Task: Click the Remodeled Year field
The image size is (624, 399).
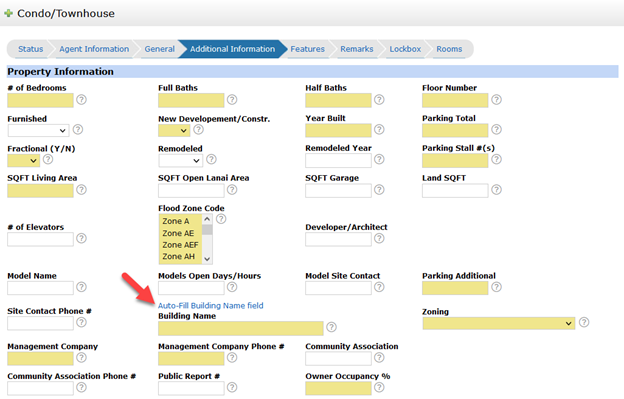Action: pyautogui.click(x=338, y=160)
